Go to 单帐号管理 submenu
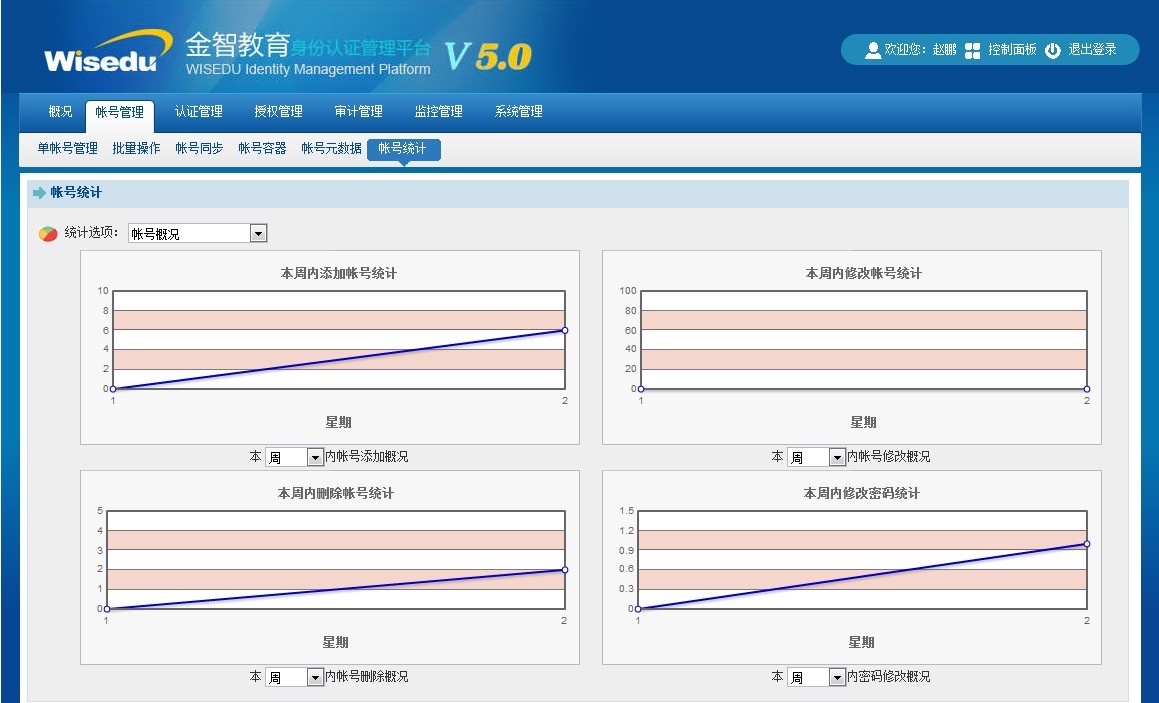This screenshot has height=703, width=1159. (67, 149)
